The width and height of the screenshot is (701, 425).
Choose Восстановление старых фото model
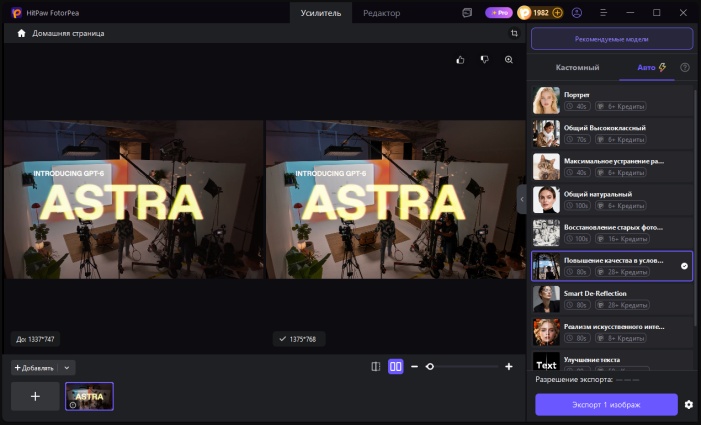click(612, 233)
